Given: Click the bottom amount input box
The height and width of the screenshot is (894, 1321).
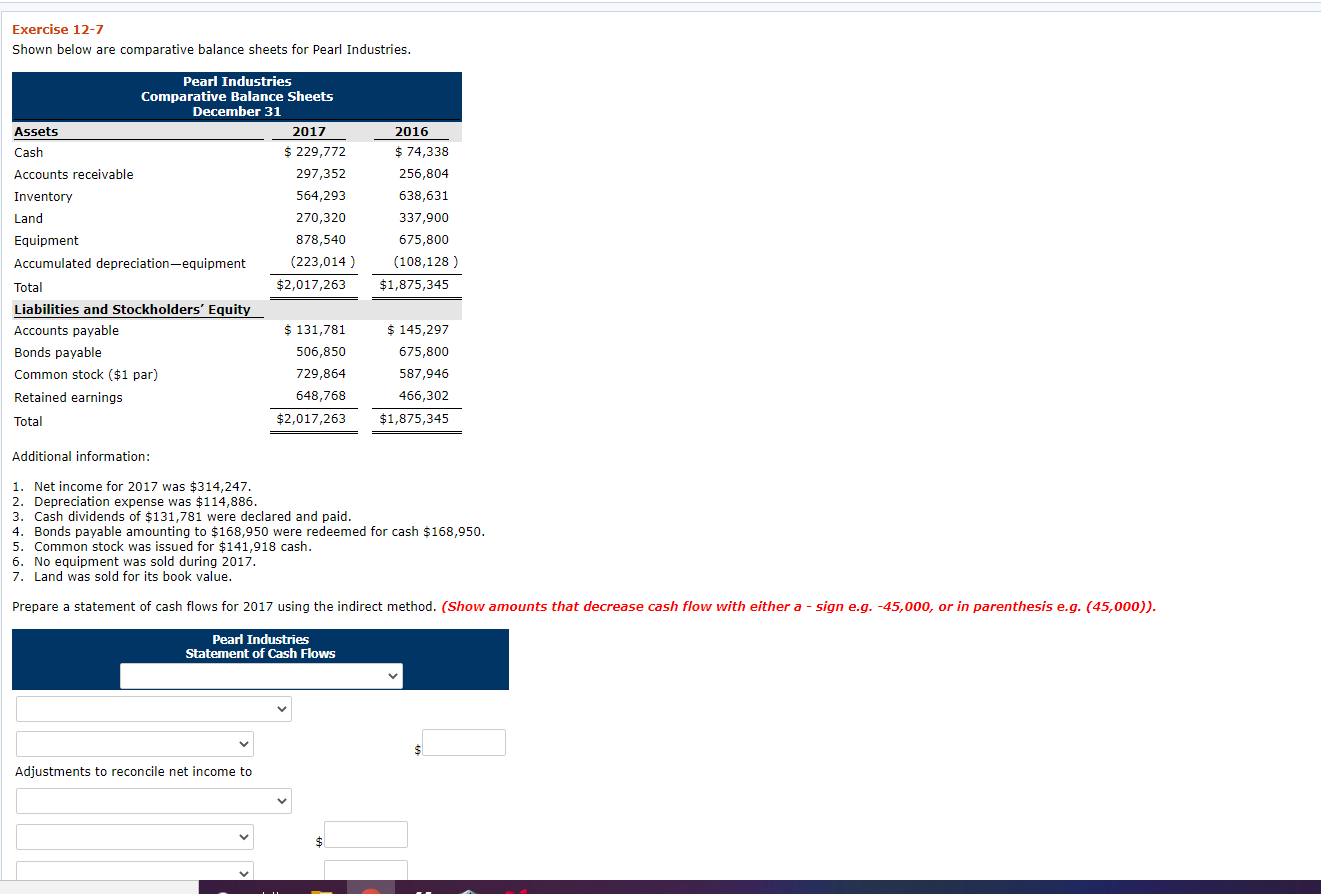Looking at the screenshot, I should pyautogui.click(x=365, y=869).
